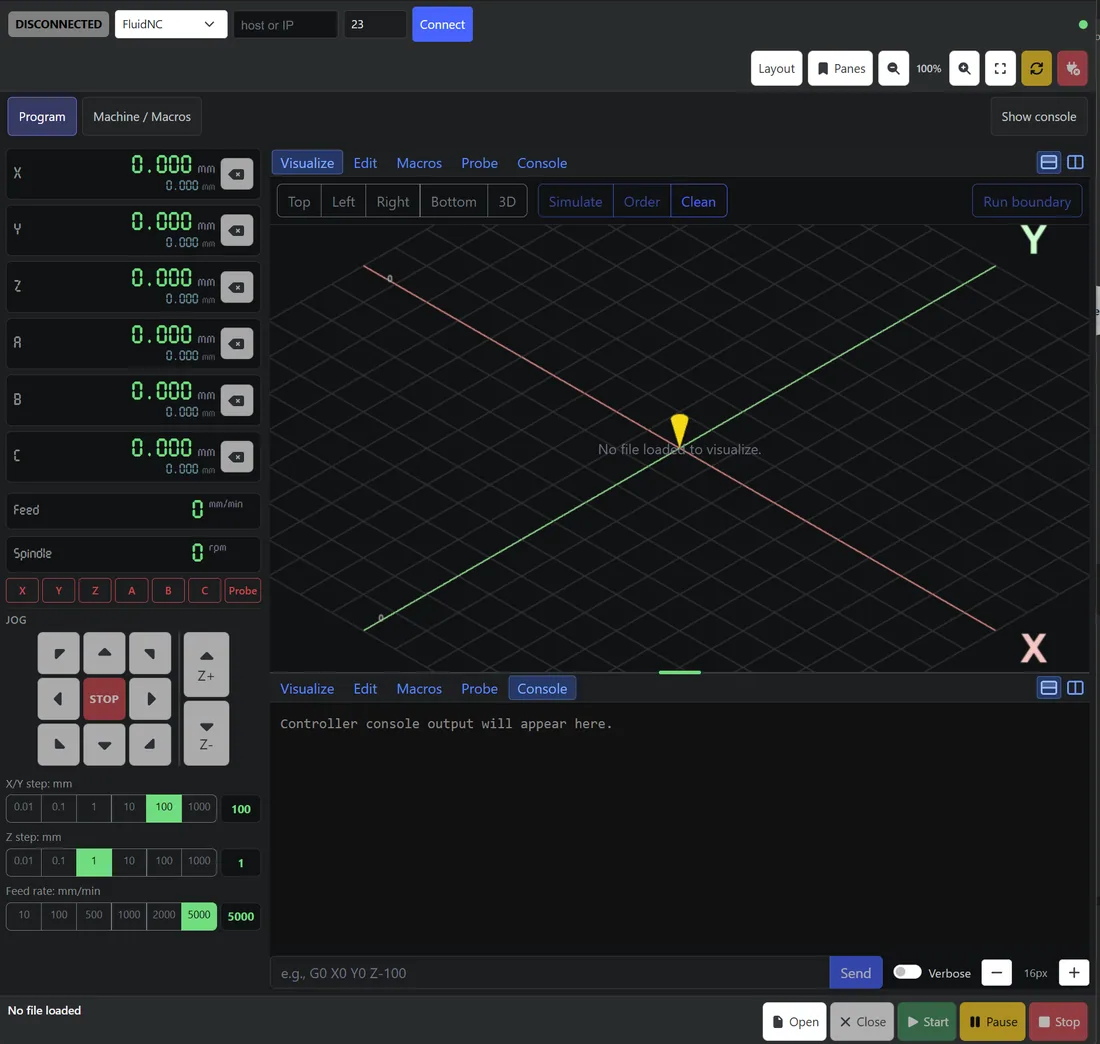Click the zoom out magnifier icon
Screen dimensions: 1100x1044
tap(893, 68)
